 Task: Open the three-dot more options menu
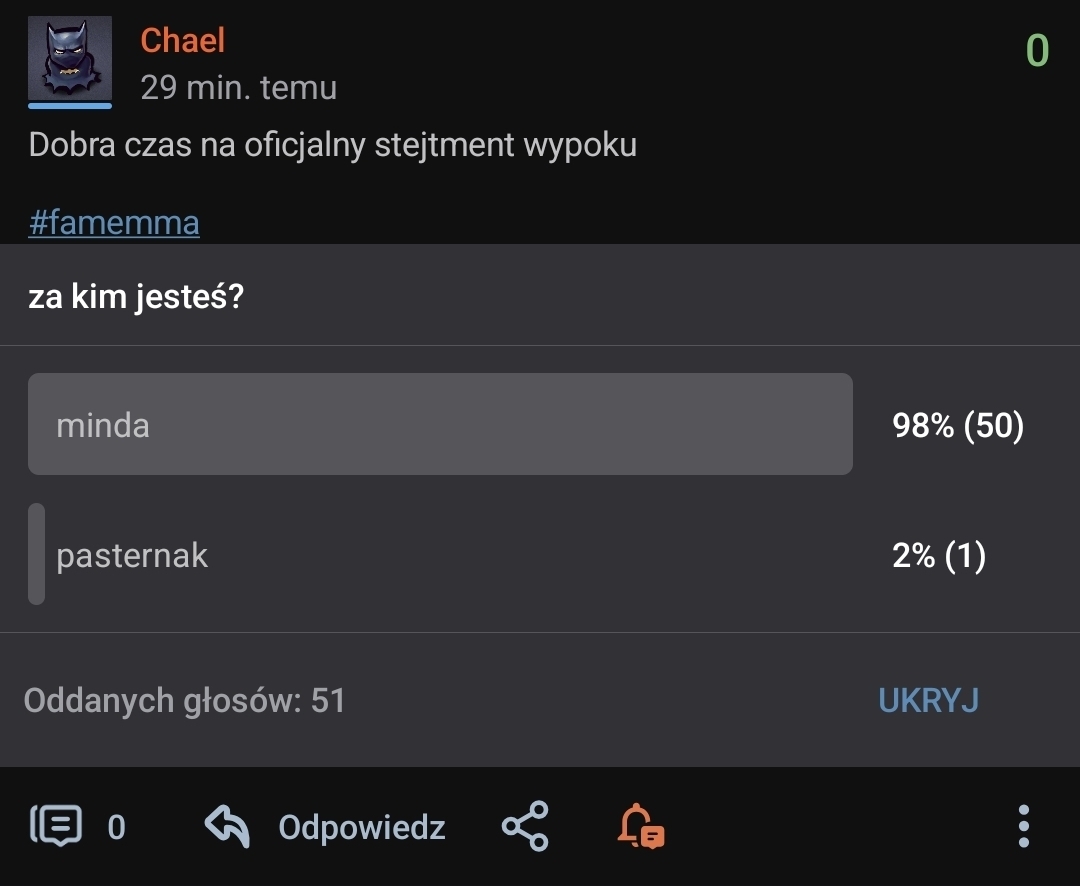[x=1023, y=826]
